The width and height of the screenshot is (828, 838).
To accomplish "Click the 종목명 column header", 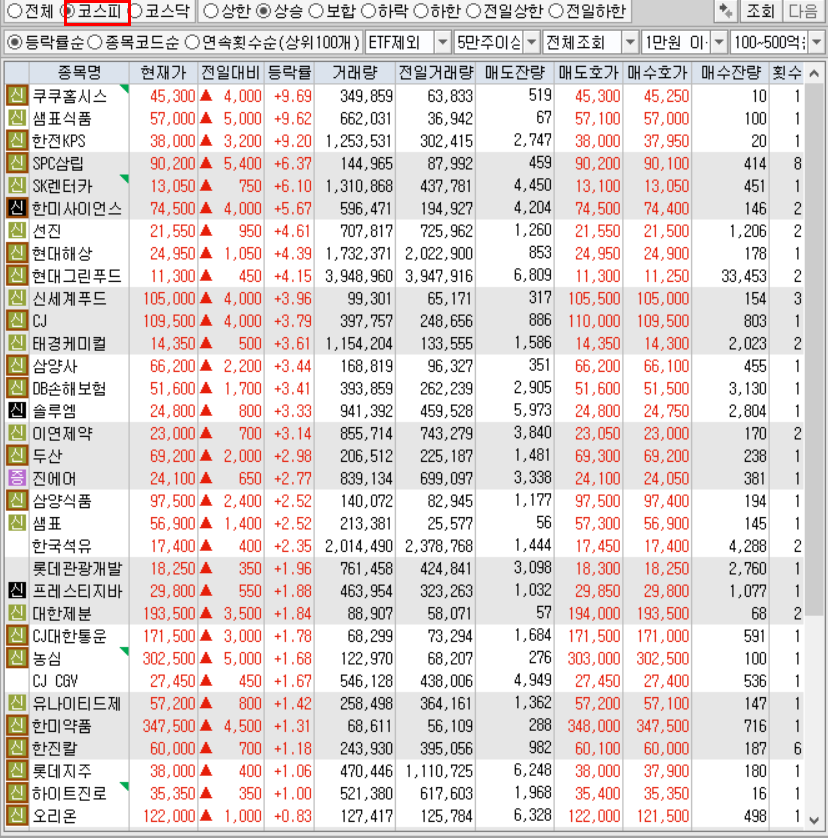I will tap(79, 73).
